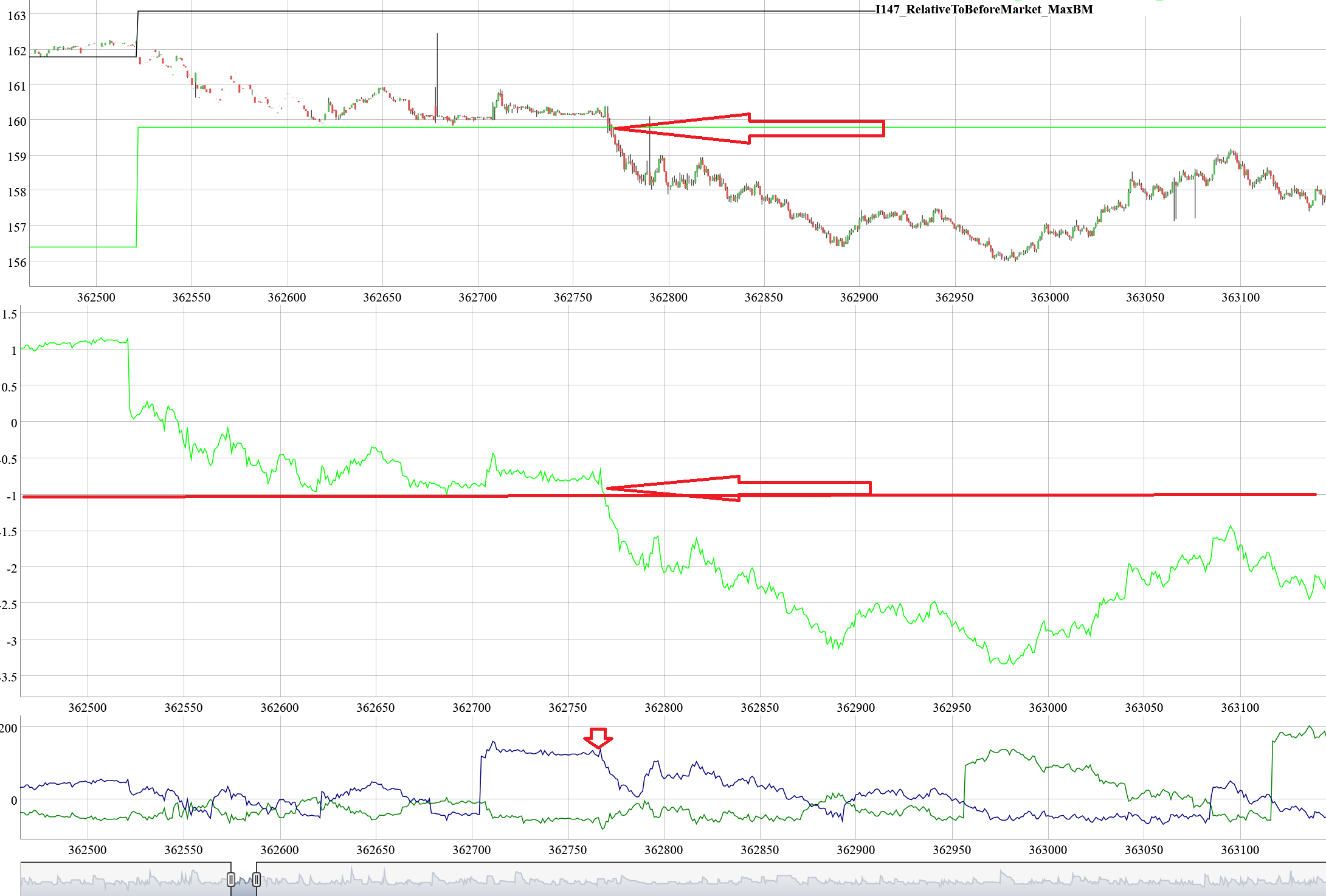Click the 362800 time label under candlestick chart
The height and width of the screenshot is (896, 1326).
(668, 297)
